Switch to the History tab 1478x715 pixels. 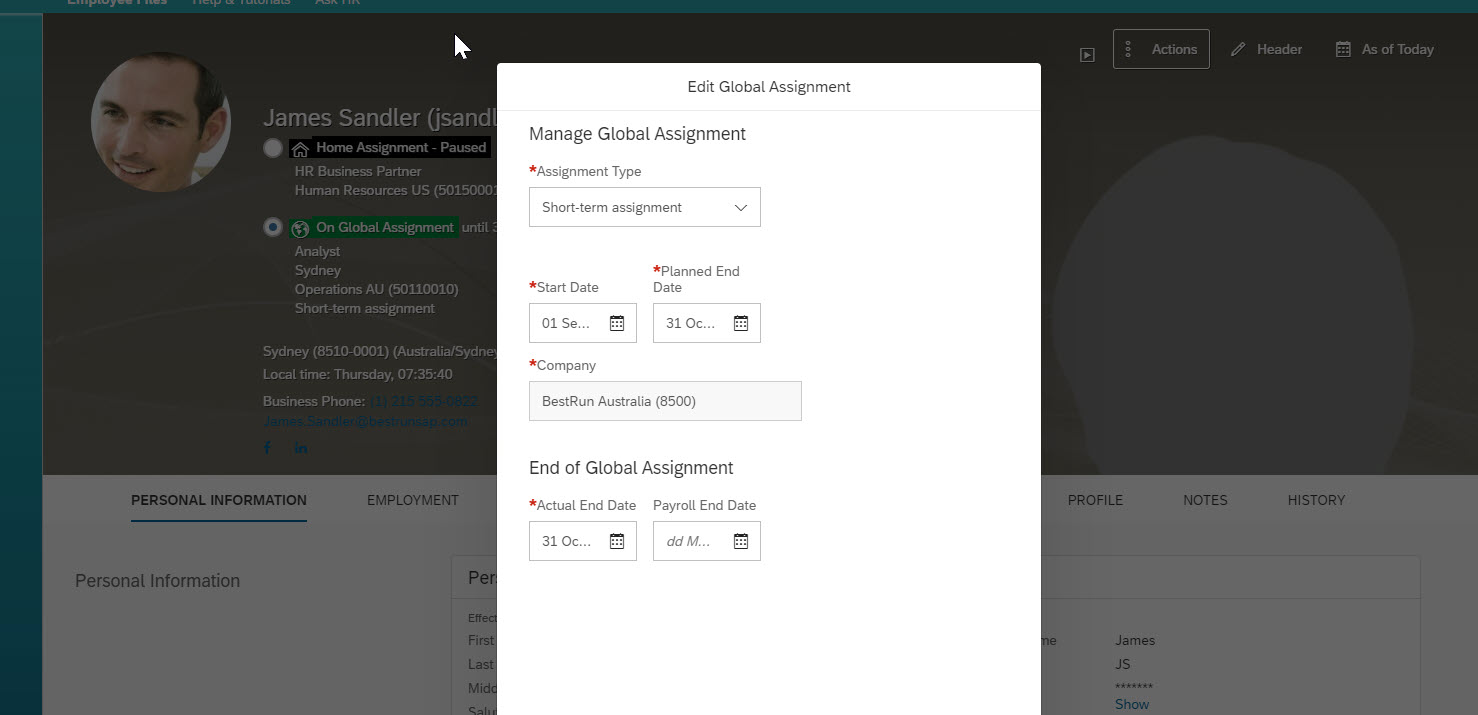click(1316, 500)
